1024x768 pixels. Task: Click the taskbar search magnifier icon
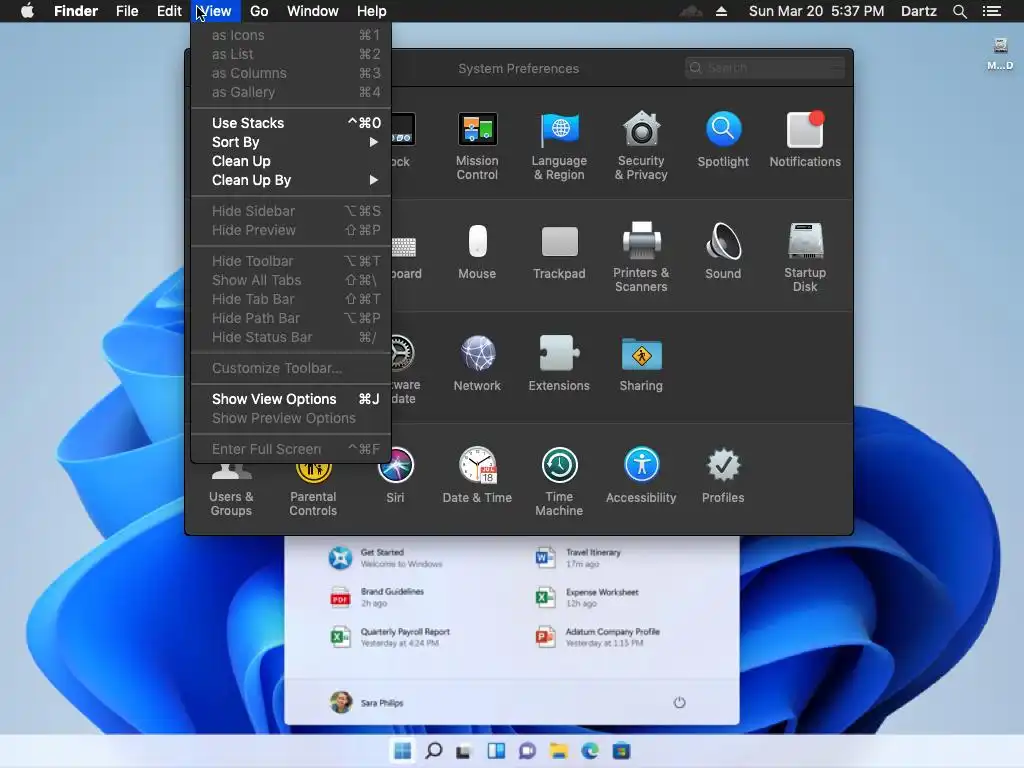[434, 751]
